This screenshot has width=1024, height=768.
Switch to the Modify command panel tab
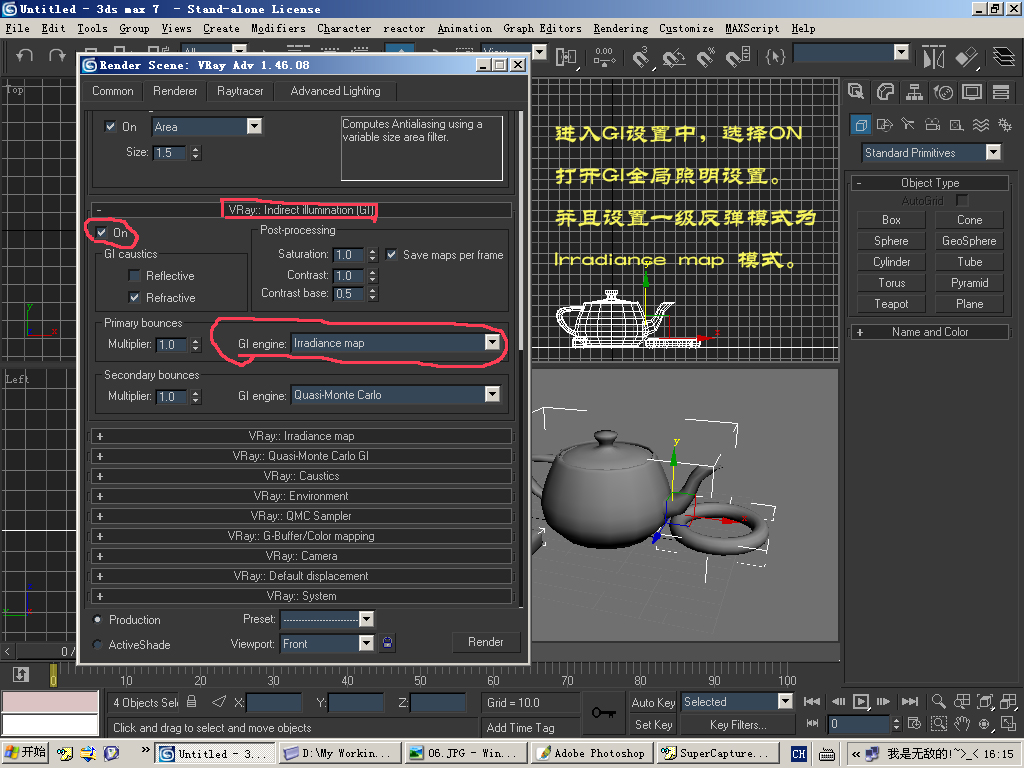(x=885, y=92)
